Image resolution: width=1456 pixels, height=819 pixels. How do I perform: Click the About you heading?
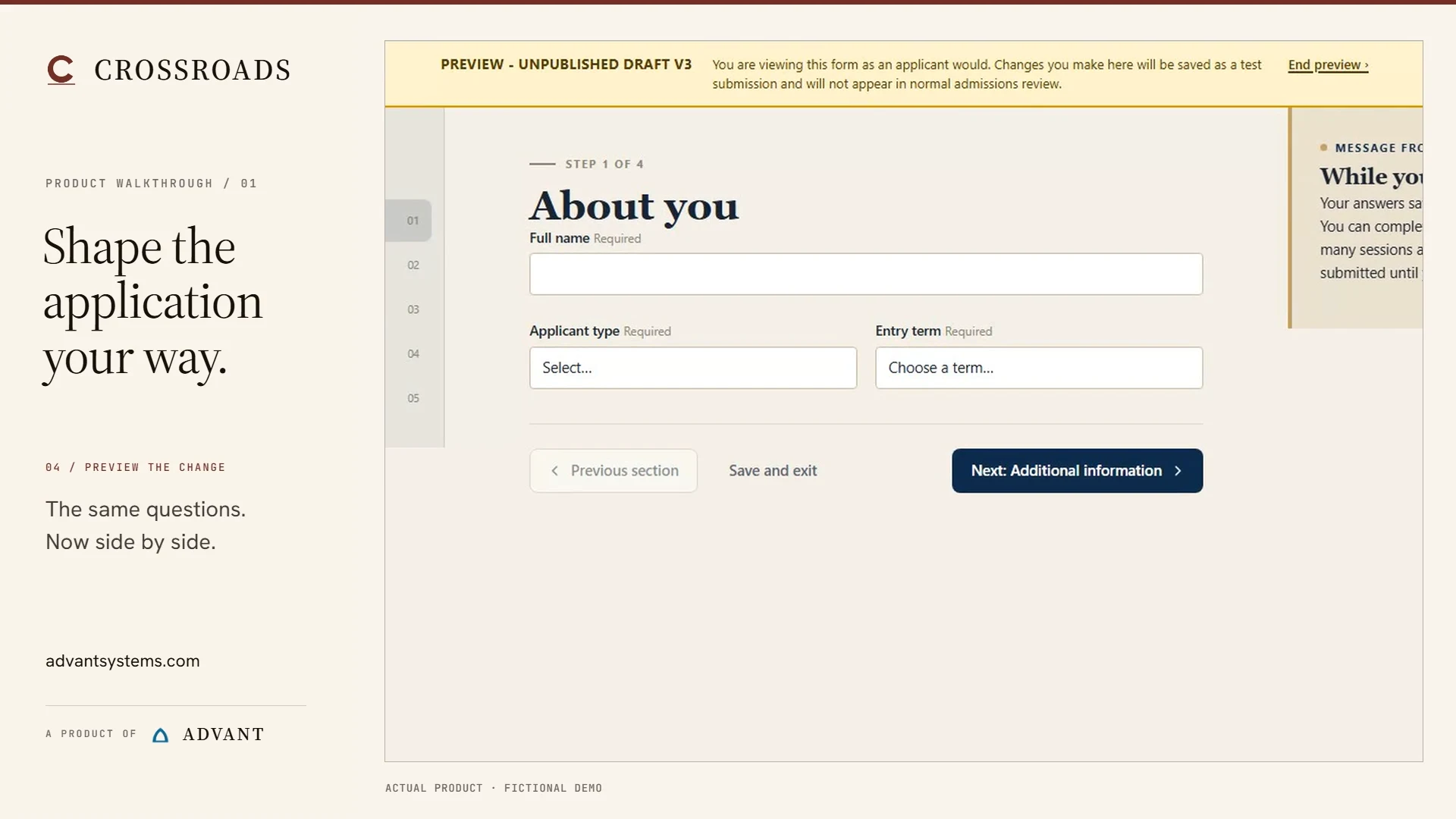634,206
